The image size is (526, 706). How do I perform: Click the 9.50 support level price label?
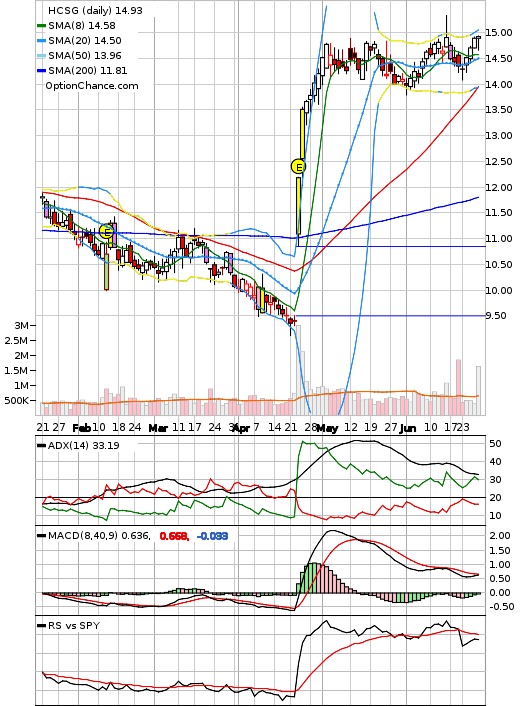495,316
